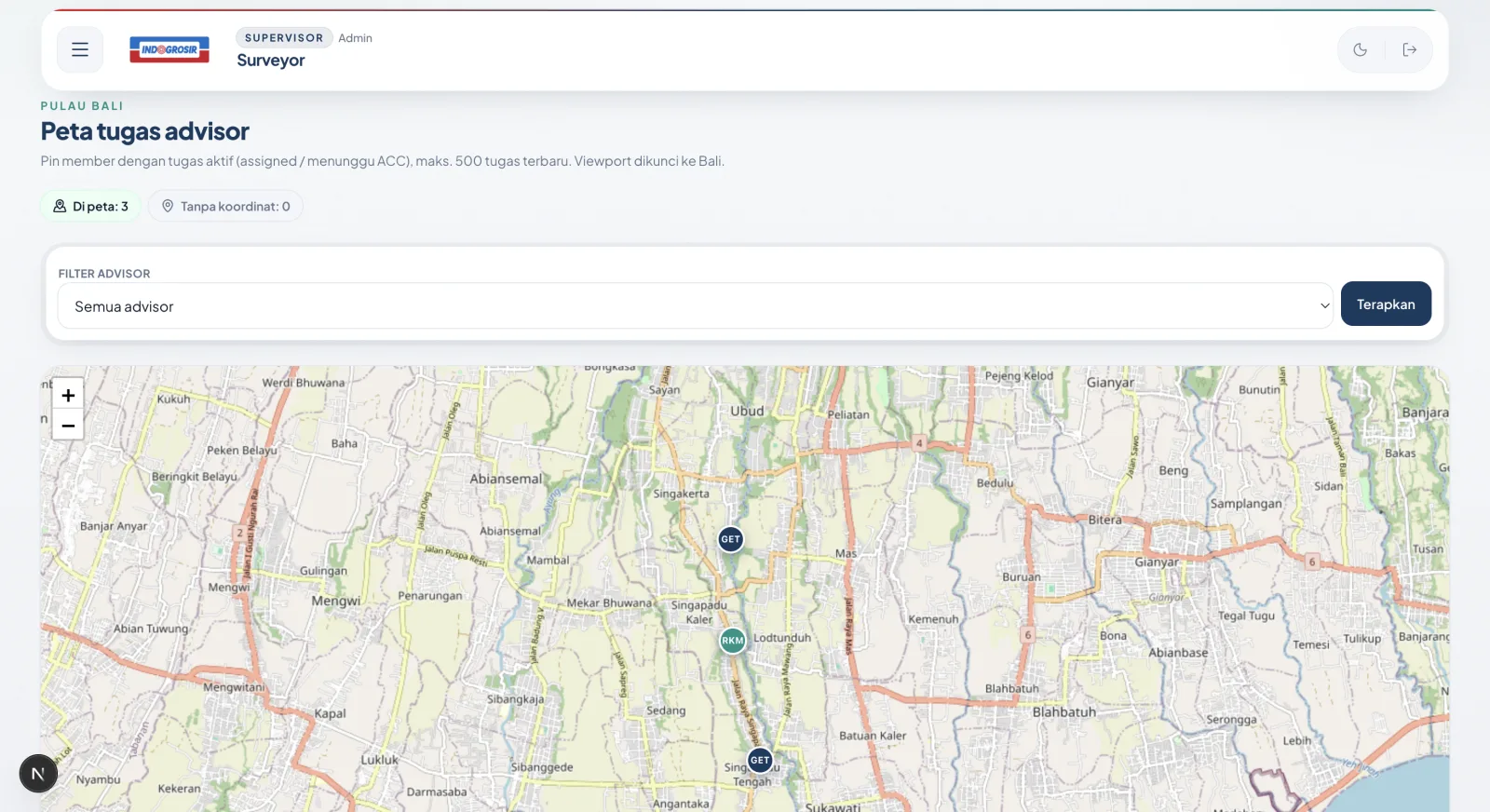
Task: Click the 'Peta tugas advisor' heading
Action: (145, 131)
